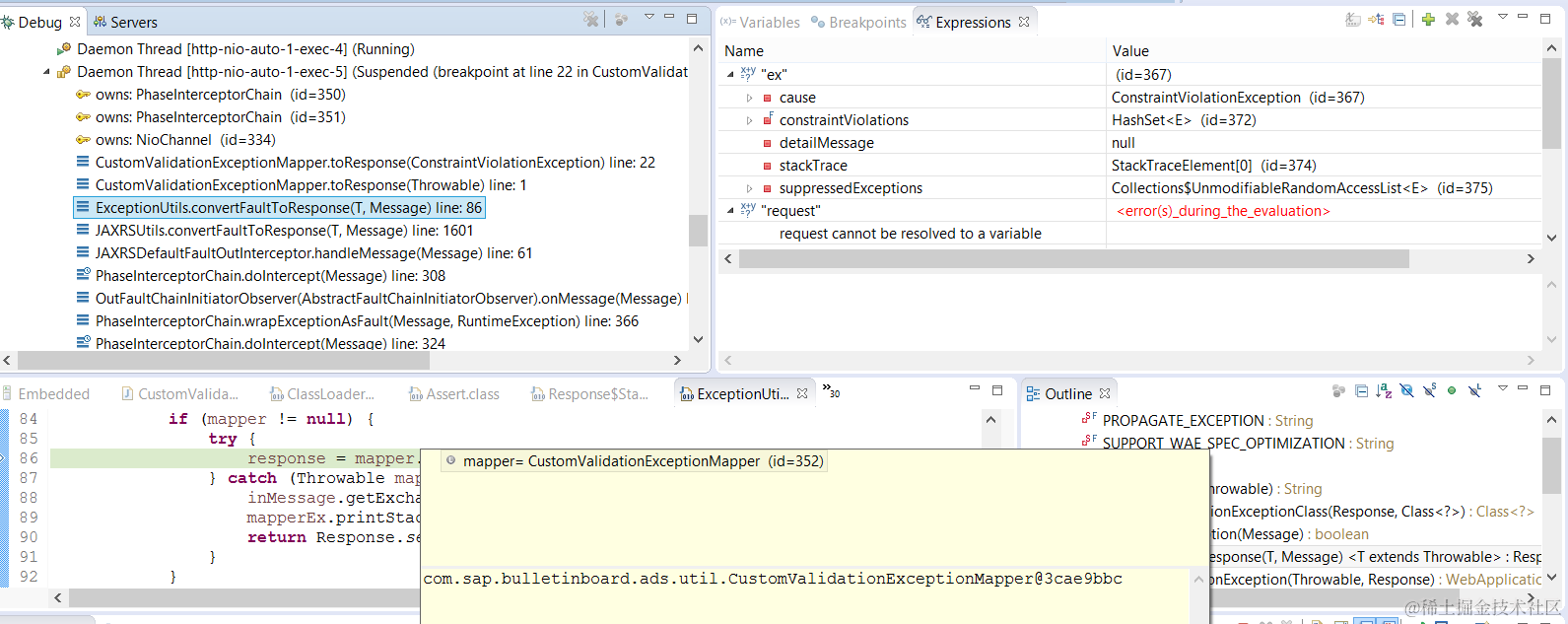
Task: Open the ClassLoader... editor tab
Action: tap(321, 394)
